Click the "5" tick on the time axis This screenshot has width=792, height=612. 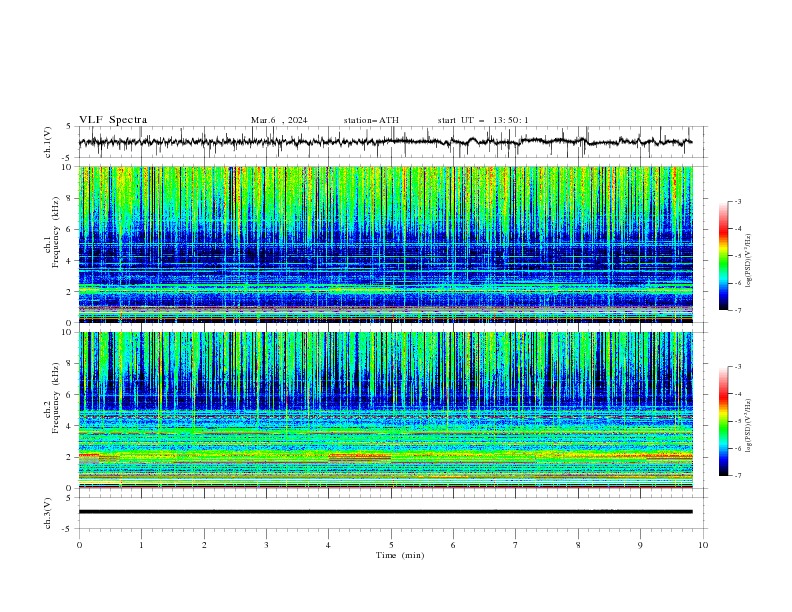tap(391, 545)
